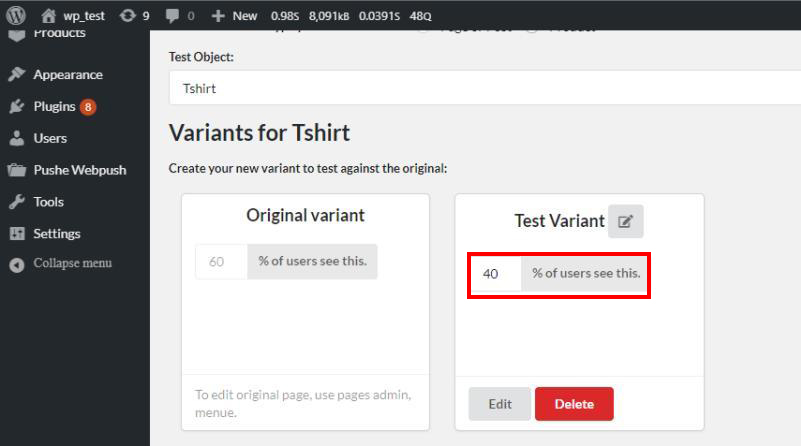Open the Tools menu
Screen dimensions: 801x446
pyautogui.click(x=49, y=202)
